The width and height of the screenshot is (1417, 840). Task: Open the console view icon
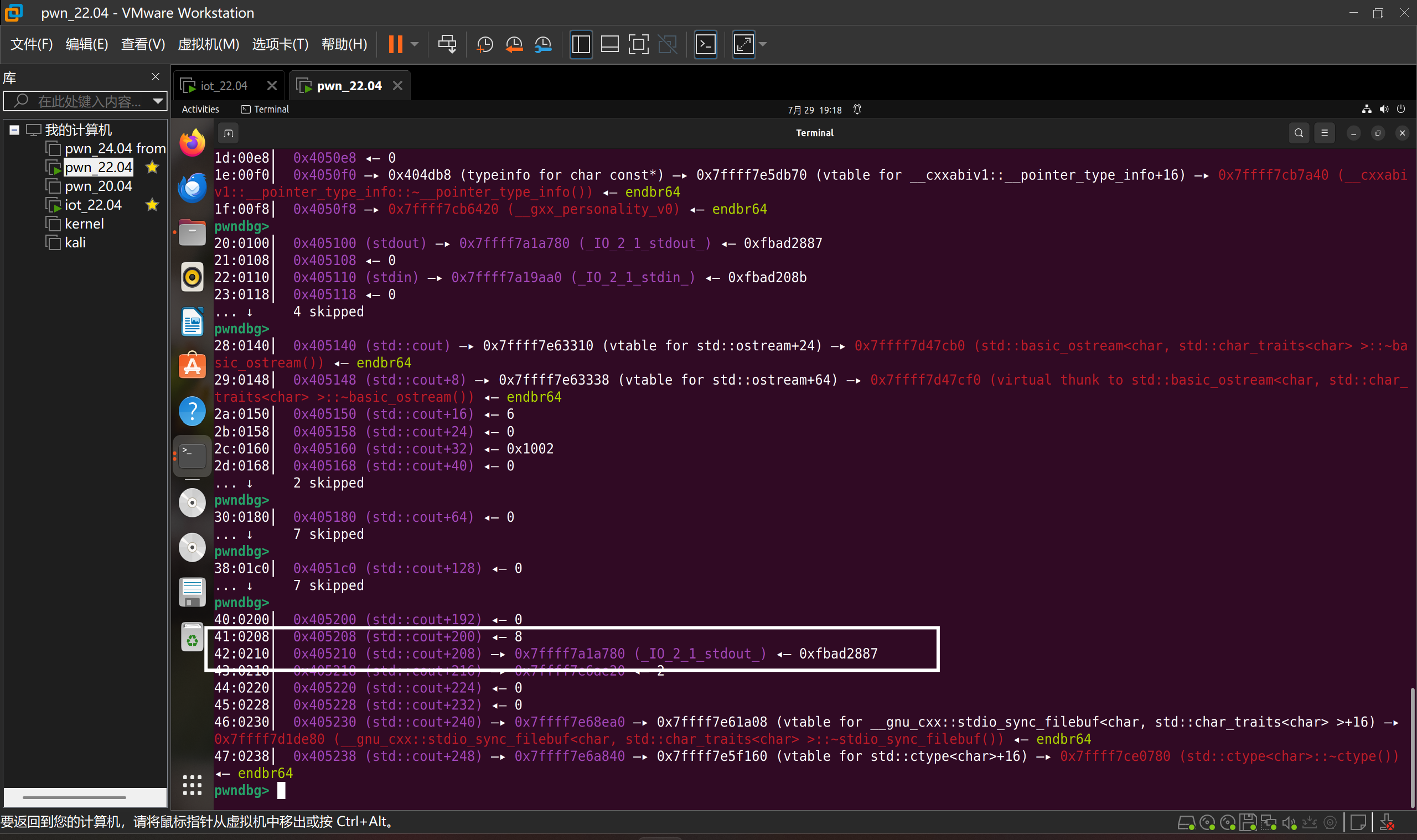point(705,44)
